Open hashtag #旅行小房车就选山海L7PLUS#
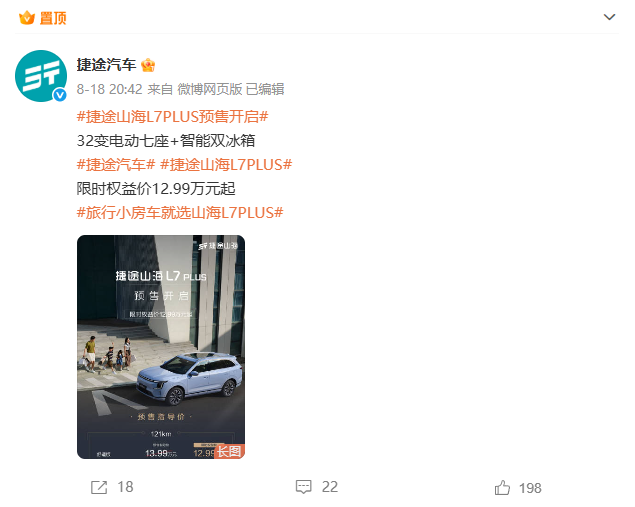 point(180,213)
